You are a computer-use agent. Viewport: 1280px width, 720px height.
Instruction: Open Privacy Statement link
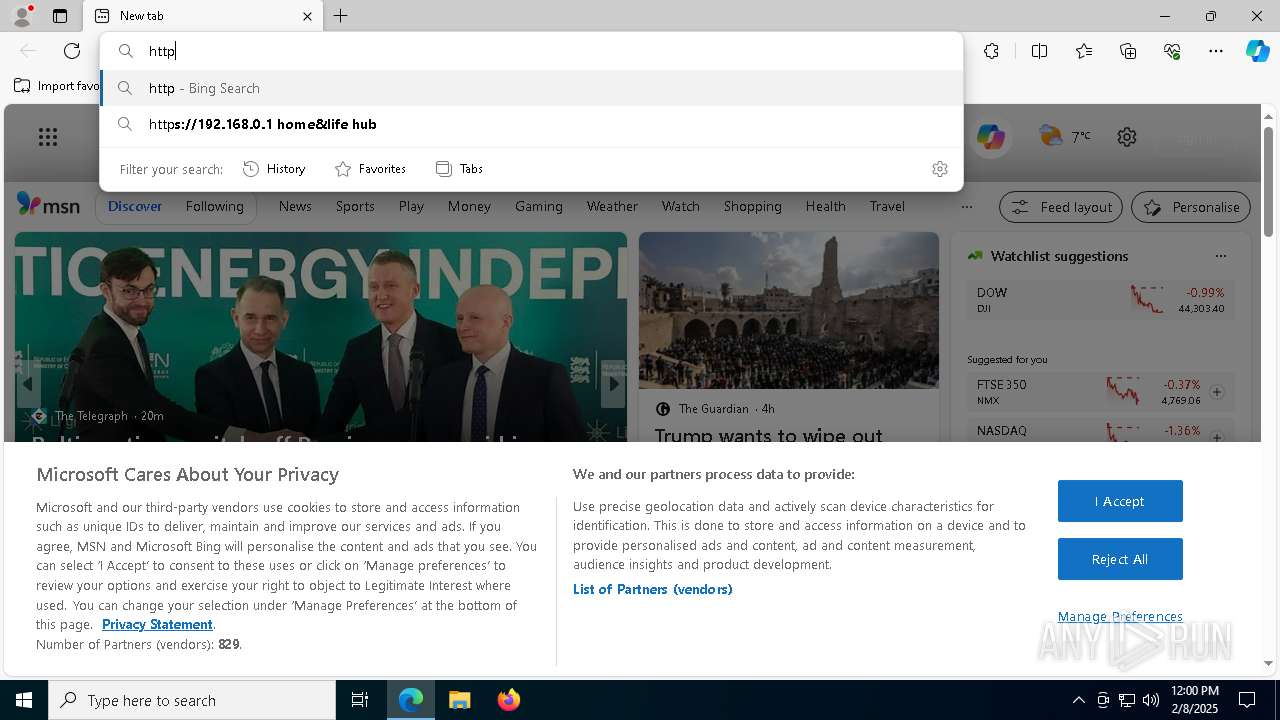click(x=157, y=624)
